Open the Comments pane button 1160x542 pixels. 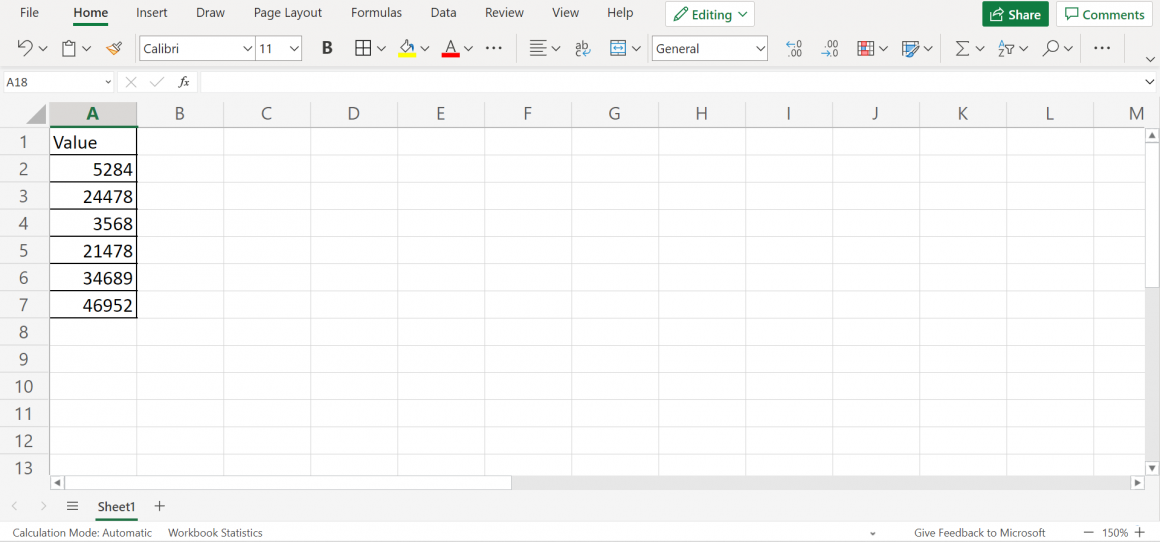(x=1104, y=14)
